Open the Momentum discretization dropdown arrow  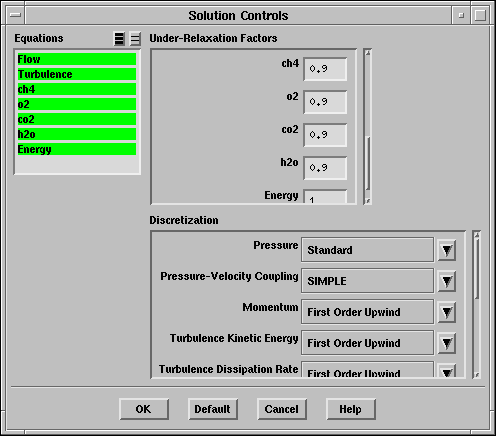(x=447, y=312)
